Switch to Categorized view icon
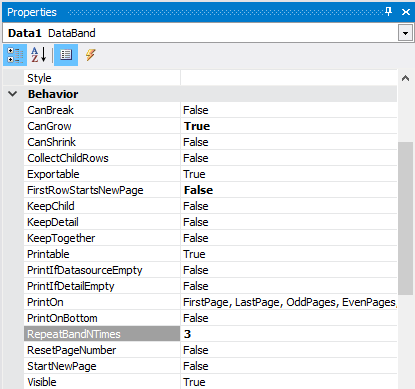 [15, 55]
